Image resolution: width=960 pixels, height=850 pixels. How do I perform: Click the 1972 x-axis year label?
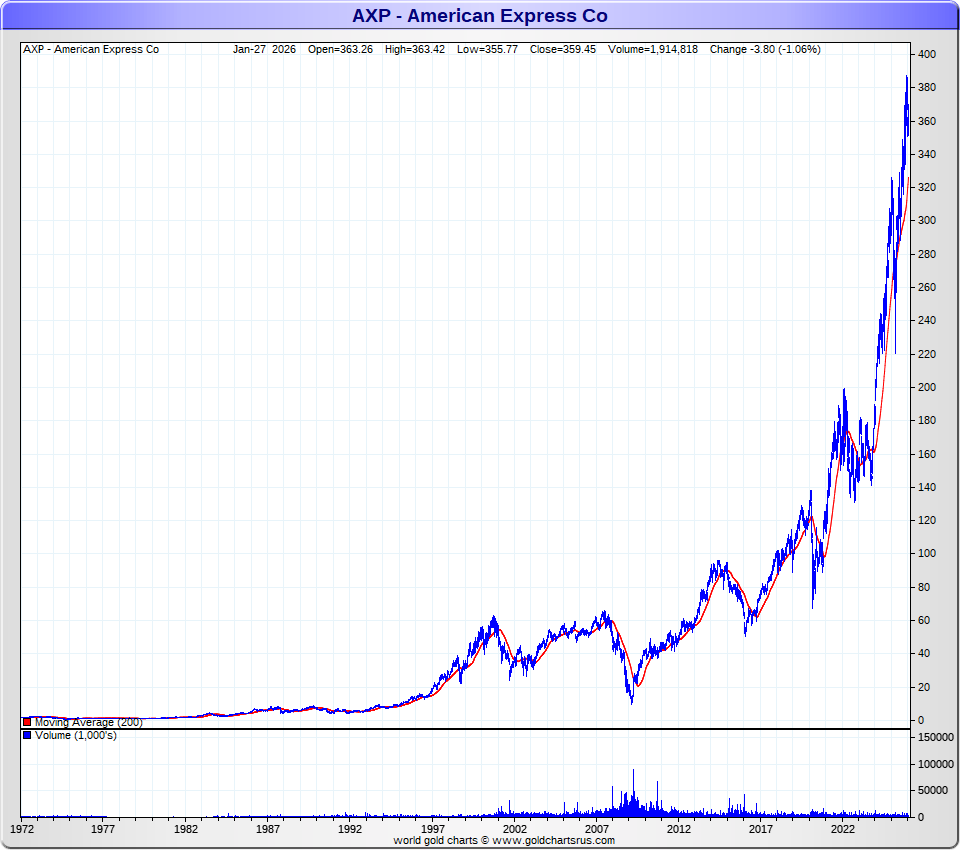[22, 829]
